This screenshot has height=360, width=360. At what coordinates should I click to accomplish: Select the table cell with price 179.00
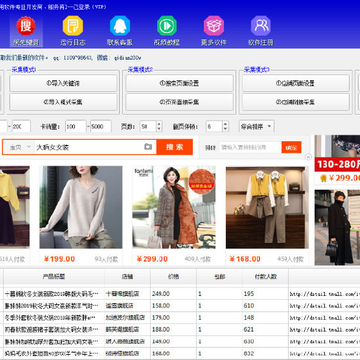tap(173, 318)
